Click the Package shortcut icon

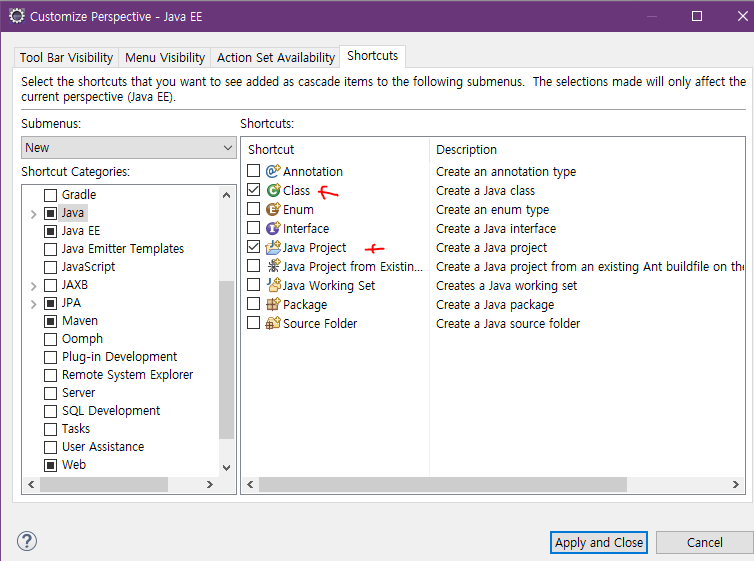pos(273,304)
